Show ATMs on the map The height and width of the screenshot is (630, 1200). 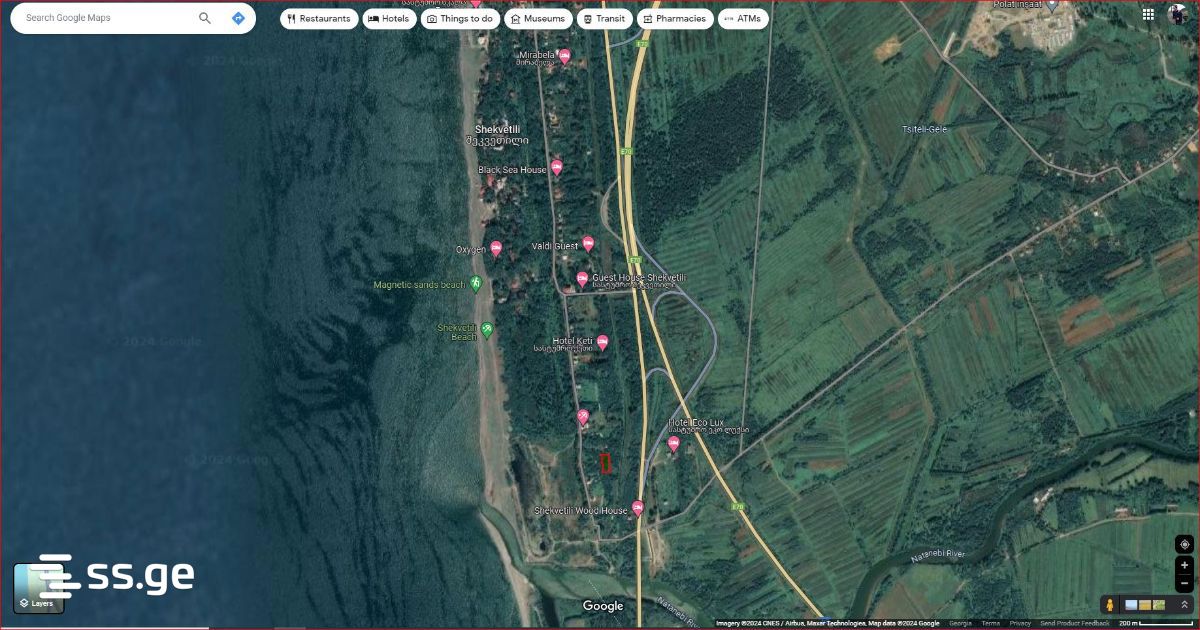[743, 18]
